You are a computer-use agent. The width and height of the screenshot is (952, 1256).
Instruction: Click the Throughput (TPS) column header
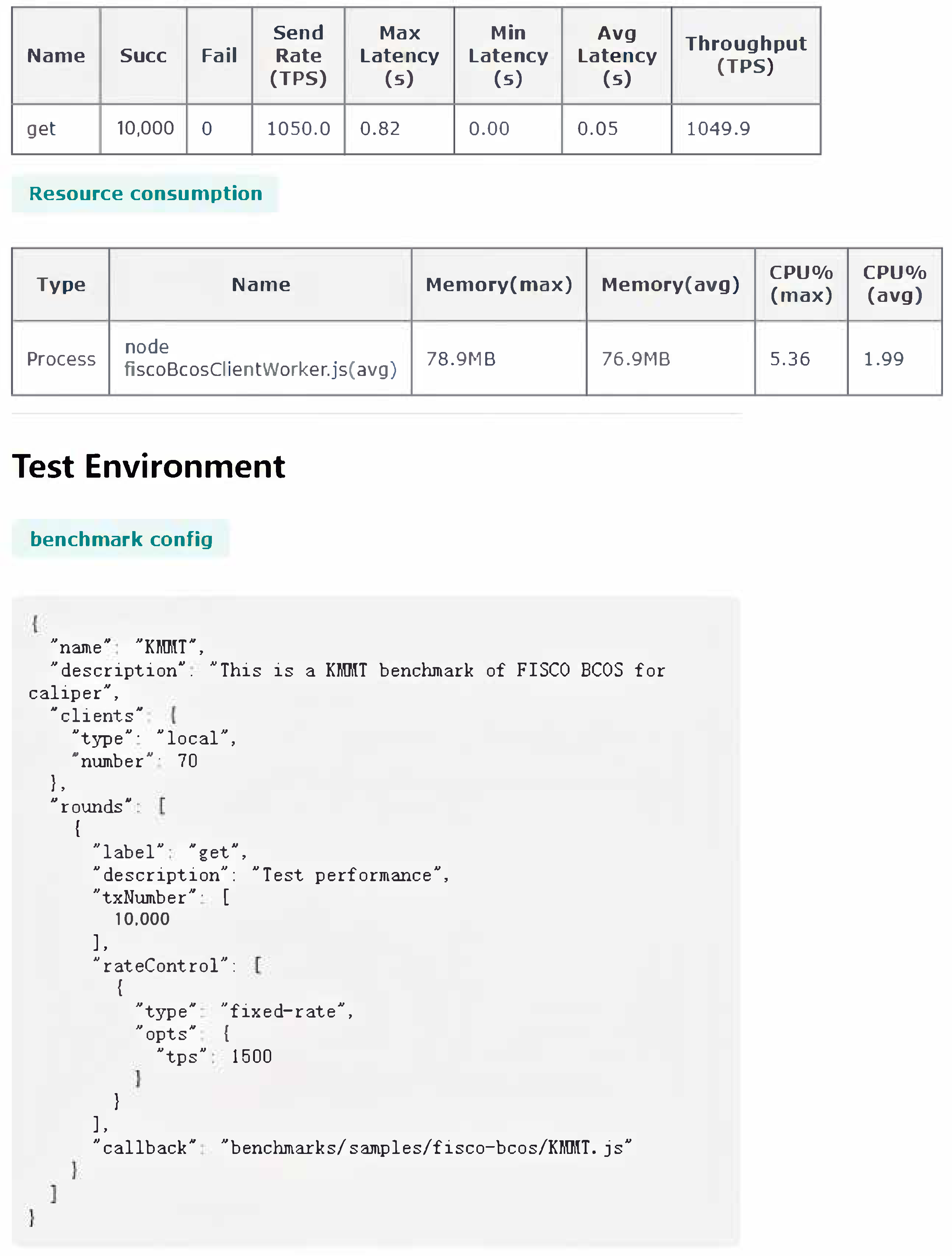(745, 55)
